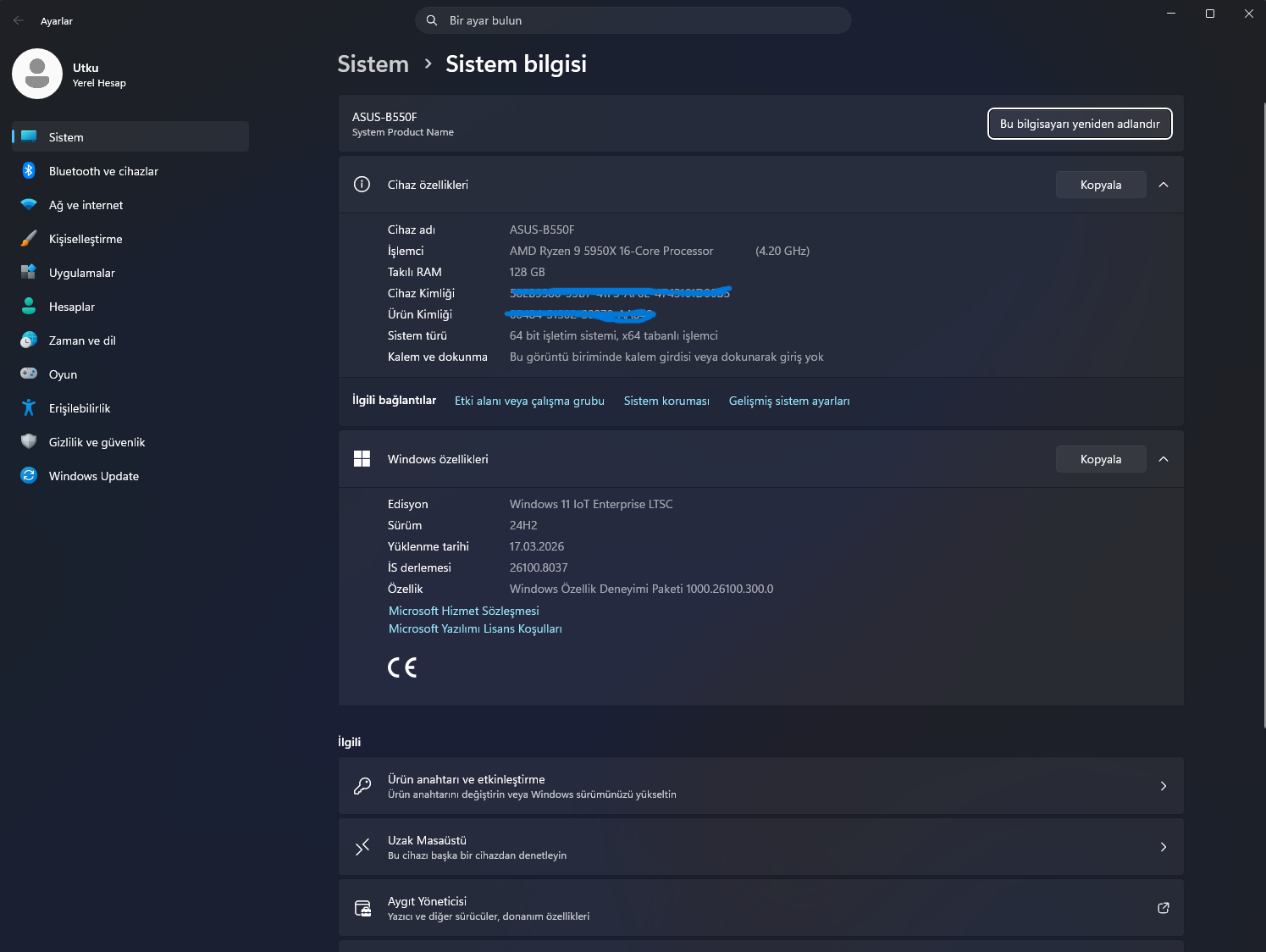Click the gamepad icon for Oyun
This screenshot has width=1266, height=952.
coord(29,374)
